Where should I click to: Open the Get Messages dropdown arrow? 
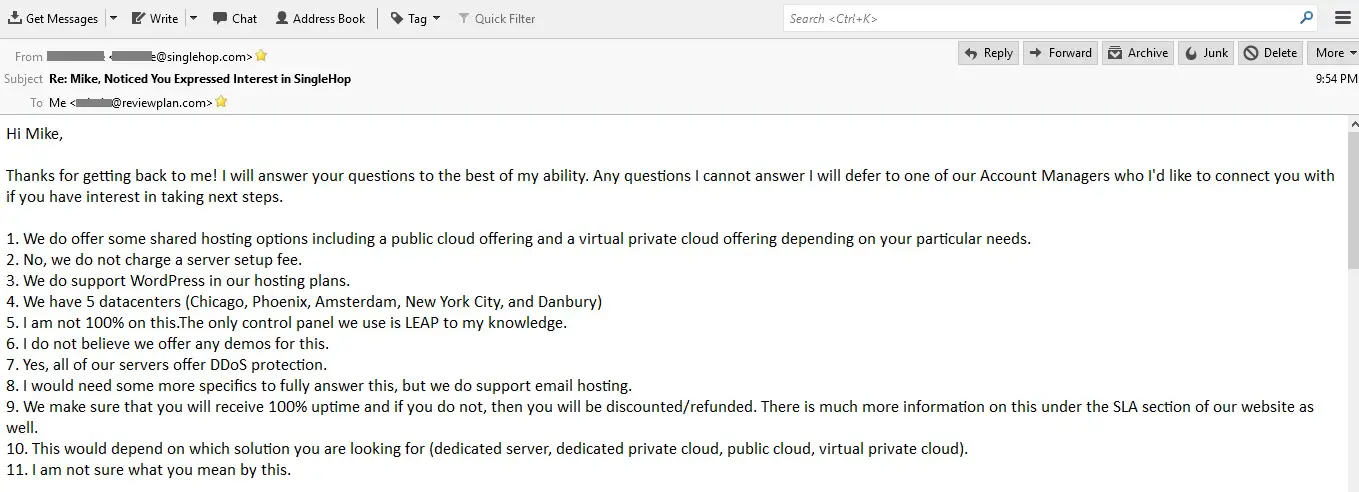[x=112, y=18]
